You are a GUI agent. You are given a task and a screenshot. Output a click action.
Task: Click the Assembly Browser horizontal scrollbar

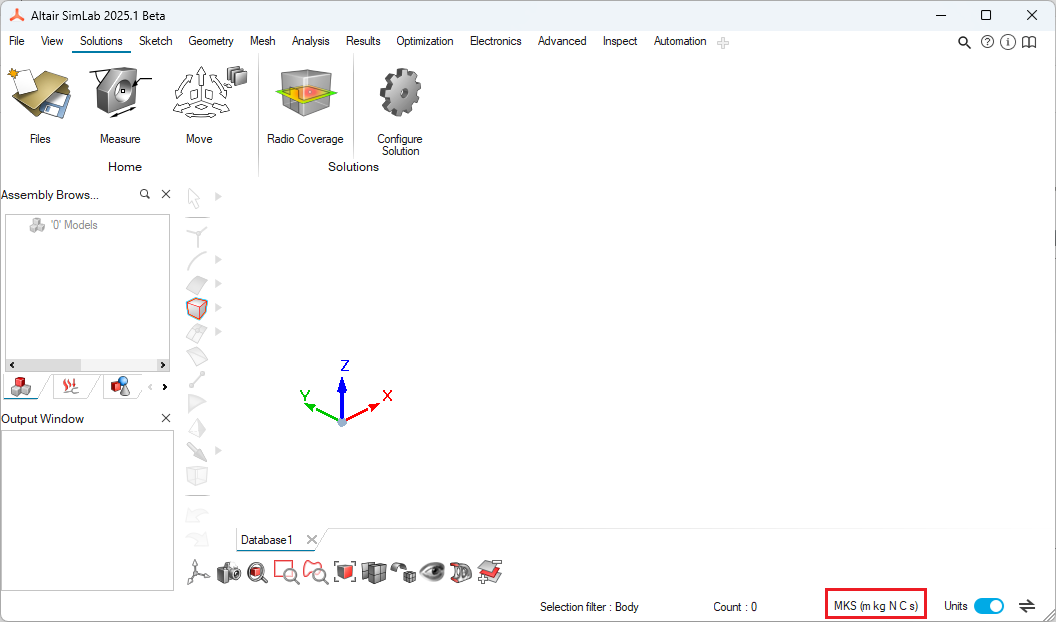click(87, 365)
